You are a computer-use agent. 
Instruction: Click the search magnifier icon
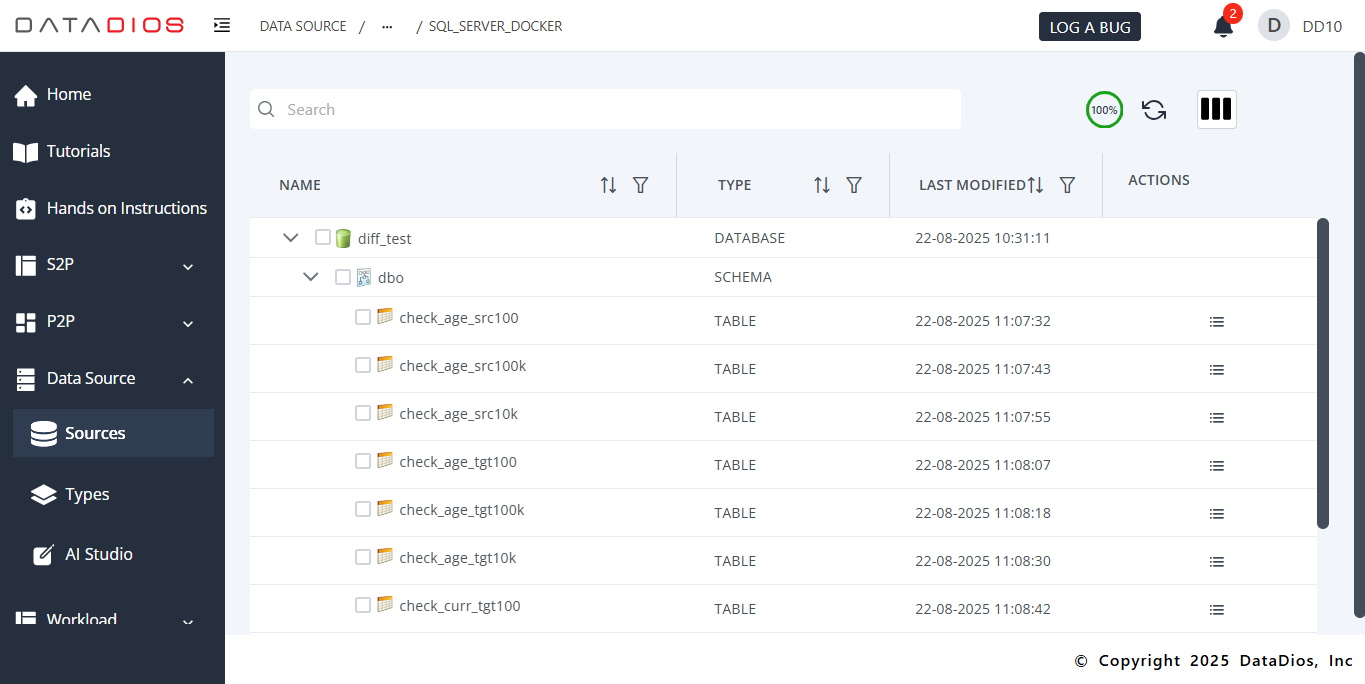266,109
